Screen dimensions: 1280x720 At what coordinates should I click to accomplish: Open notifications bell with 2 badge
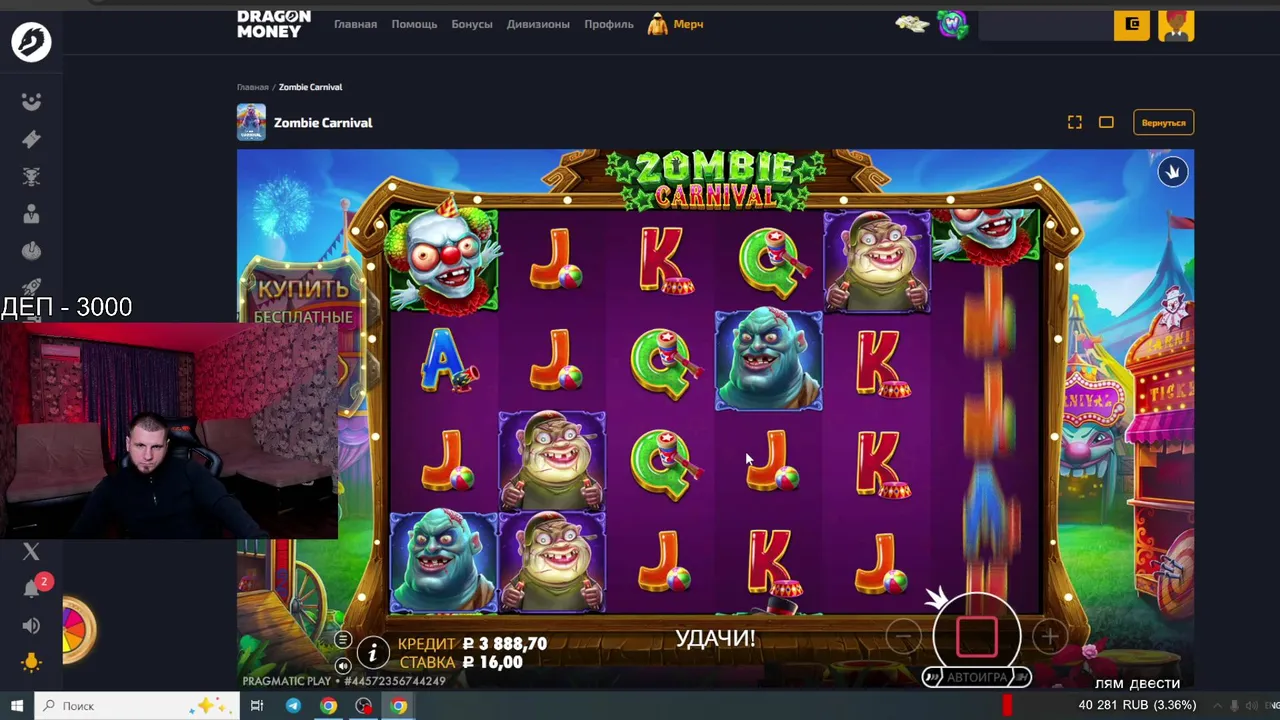click(33, 587)
